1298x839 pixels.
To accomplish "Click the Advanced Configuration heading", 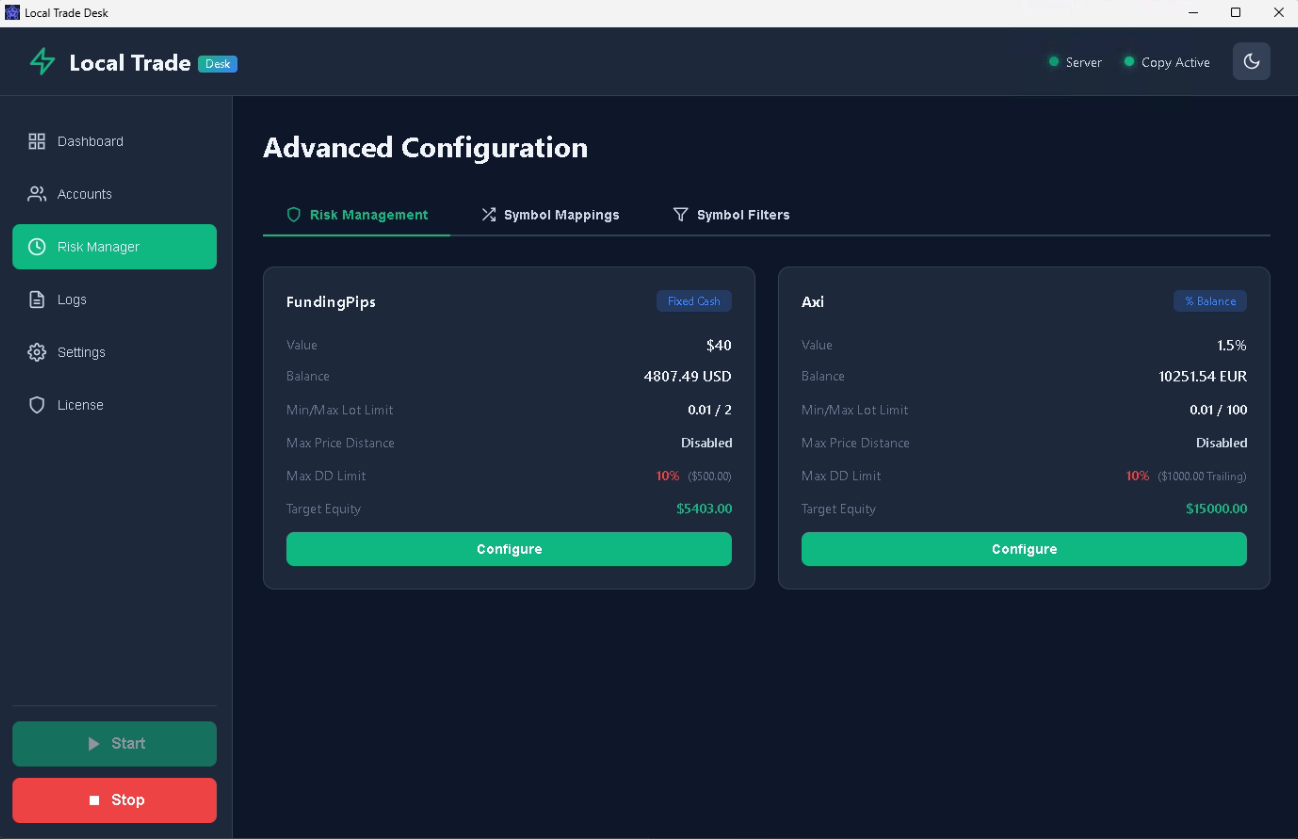I will click(x=425, y=148).
